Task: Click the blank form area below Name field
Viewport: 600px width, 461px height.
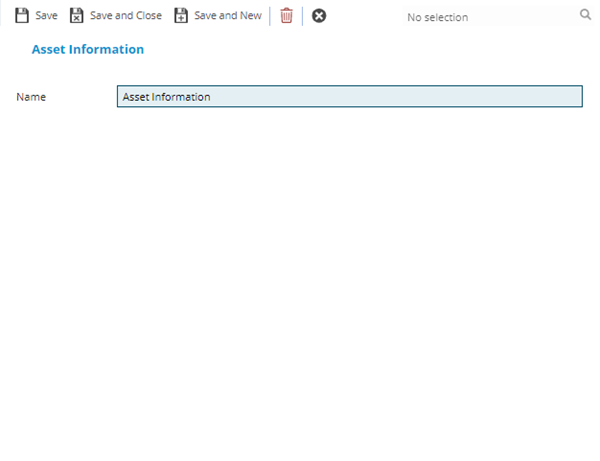Action: 300,280
